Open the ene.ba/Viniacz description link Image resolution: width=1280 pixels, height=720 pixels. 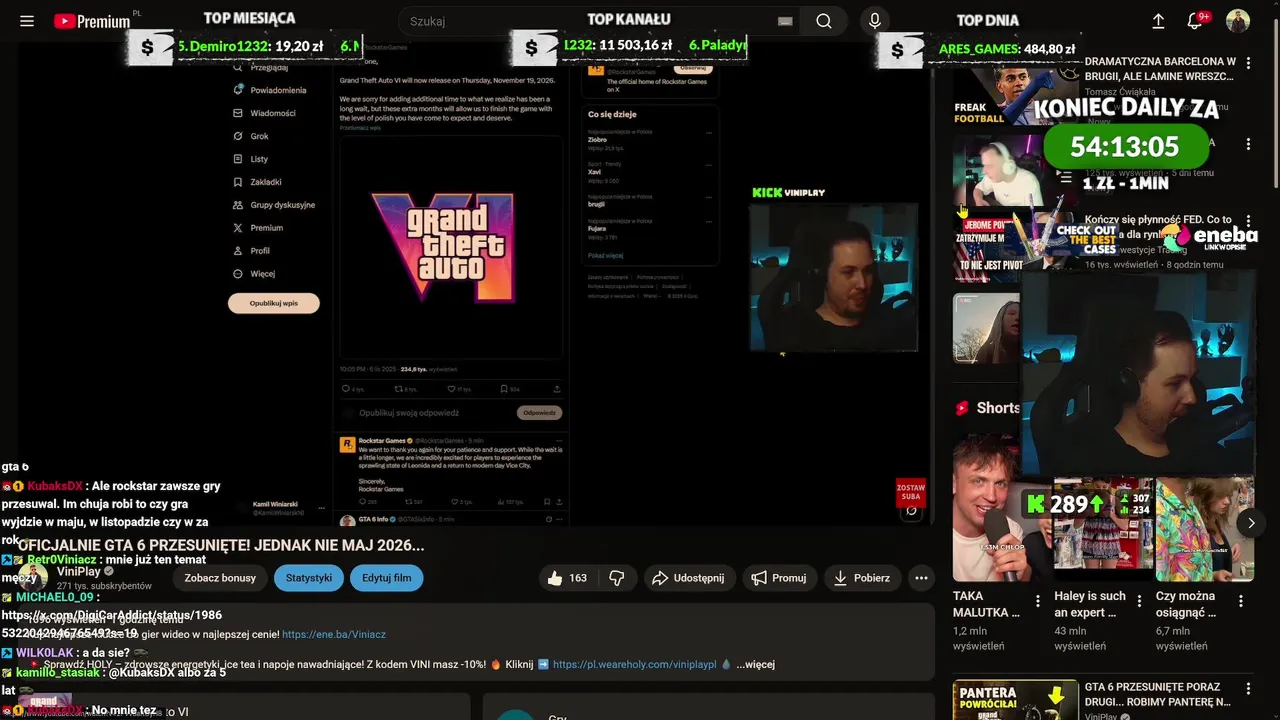[x=334, y=634]
